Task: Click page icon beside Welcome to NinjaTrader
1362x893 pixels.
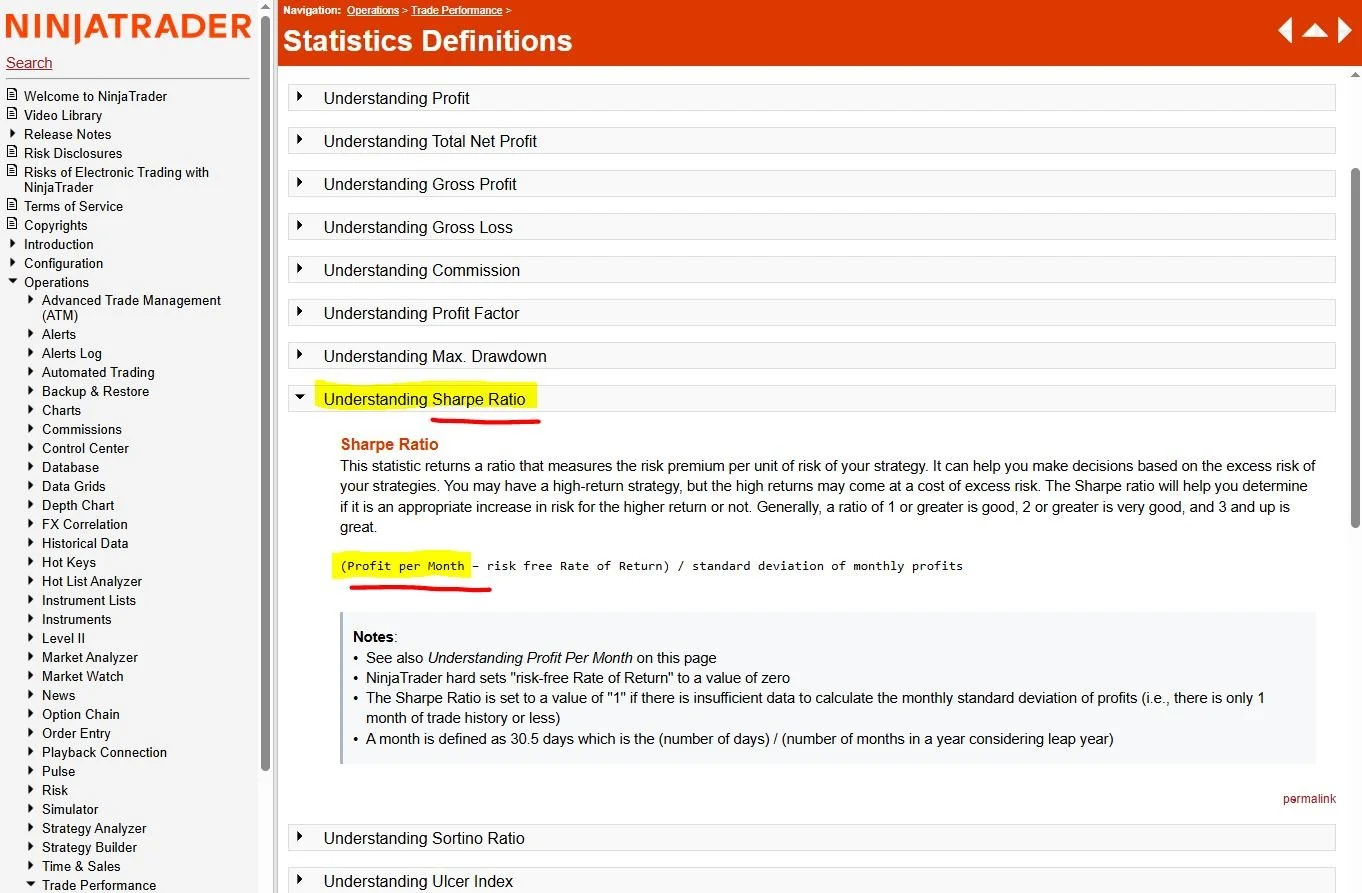Action: coord(12,95)
